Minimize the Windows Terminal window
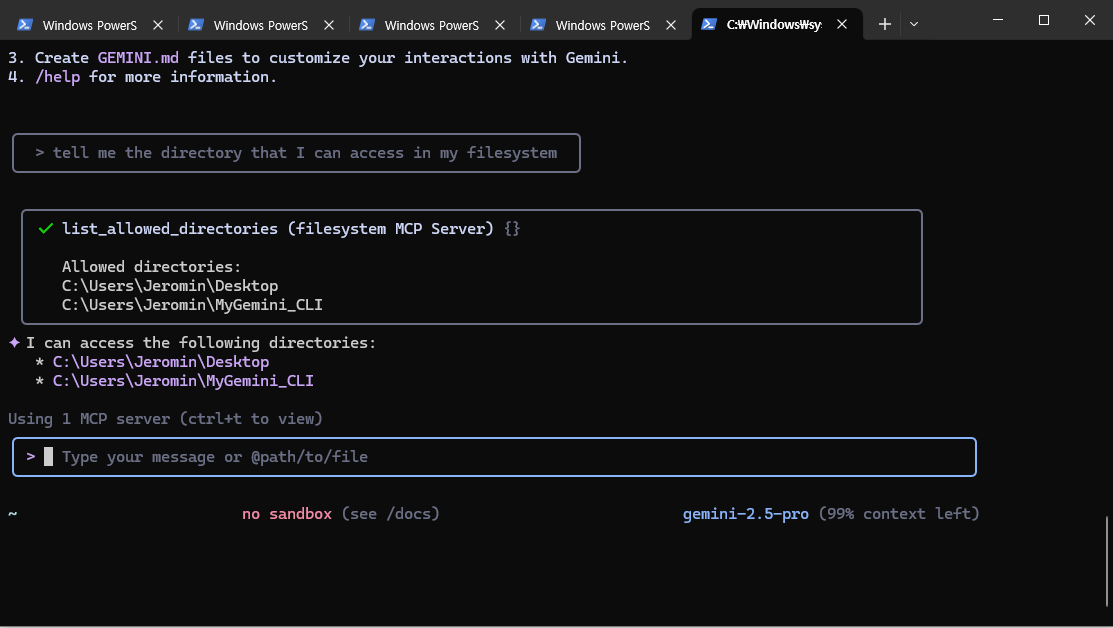Viewport: 1113px width, 628px height. tap(998, 20)
